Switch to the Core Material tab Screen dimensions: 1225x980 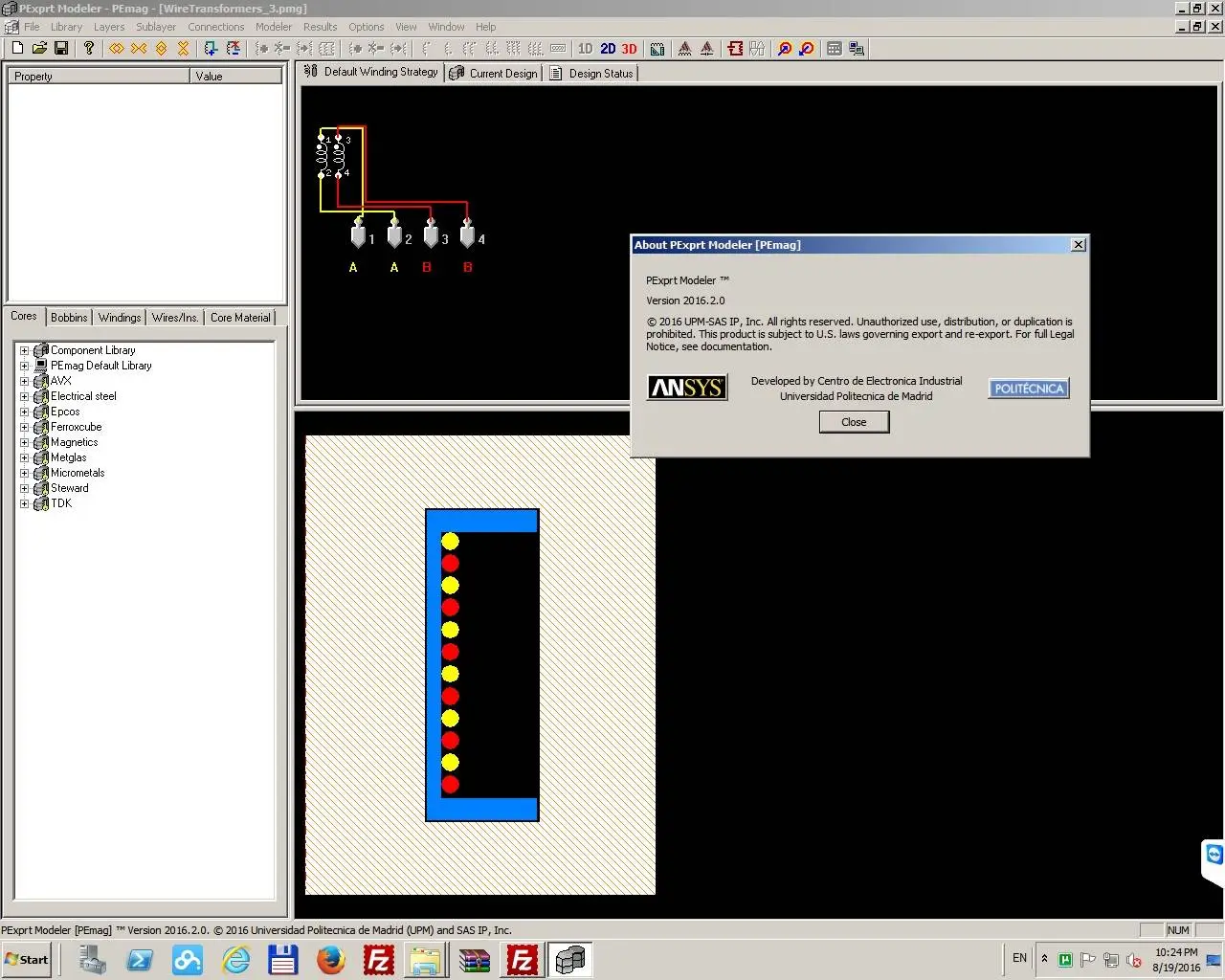click(240, 318)
